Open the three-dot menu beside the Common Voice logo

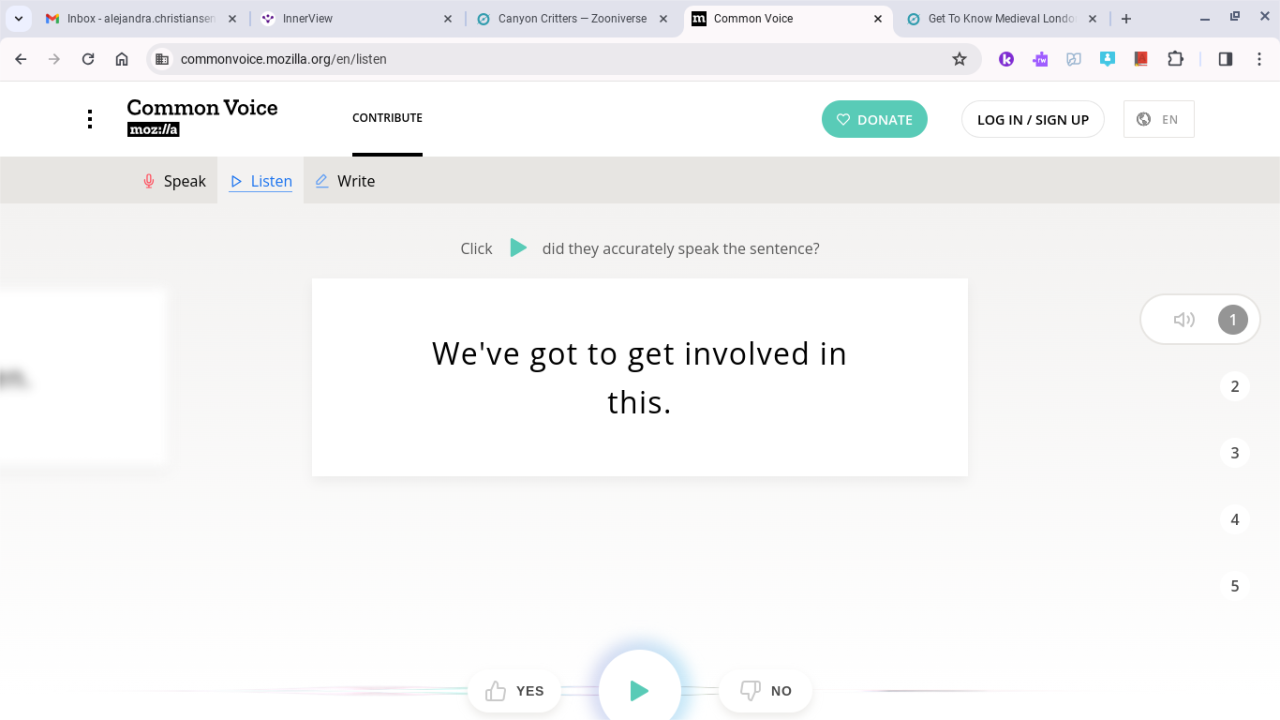click(90, 119)
